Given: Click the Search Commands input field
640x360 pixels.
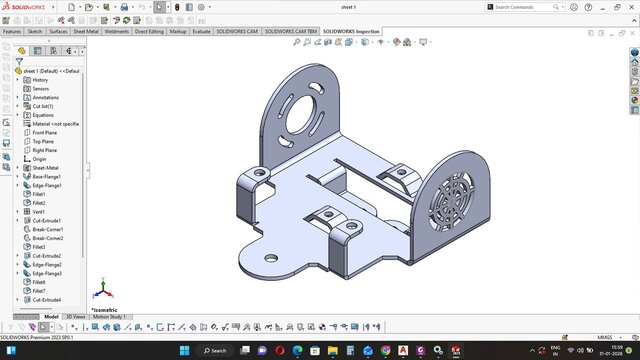Looking at the screenshot, I should pyautogui.click(x=522, y=7).
